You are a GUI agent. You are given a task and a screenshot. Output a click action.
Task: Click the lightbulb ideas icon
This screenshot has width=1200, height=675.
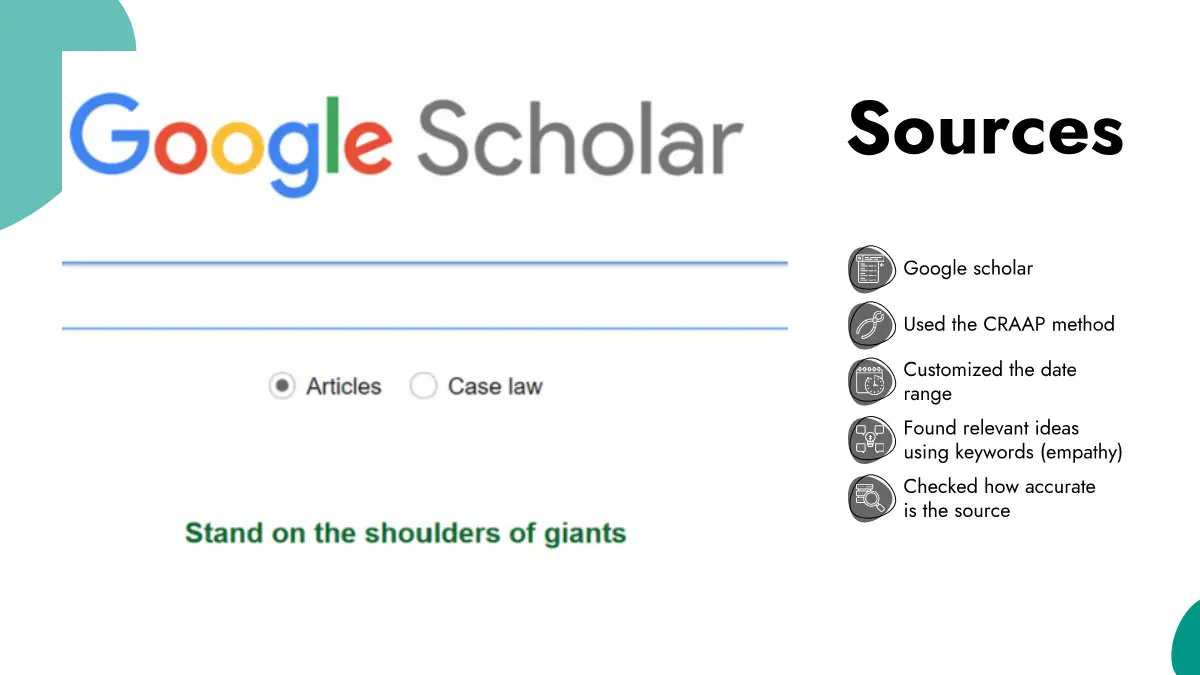[x=869, y=439]
